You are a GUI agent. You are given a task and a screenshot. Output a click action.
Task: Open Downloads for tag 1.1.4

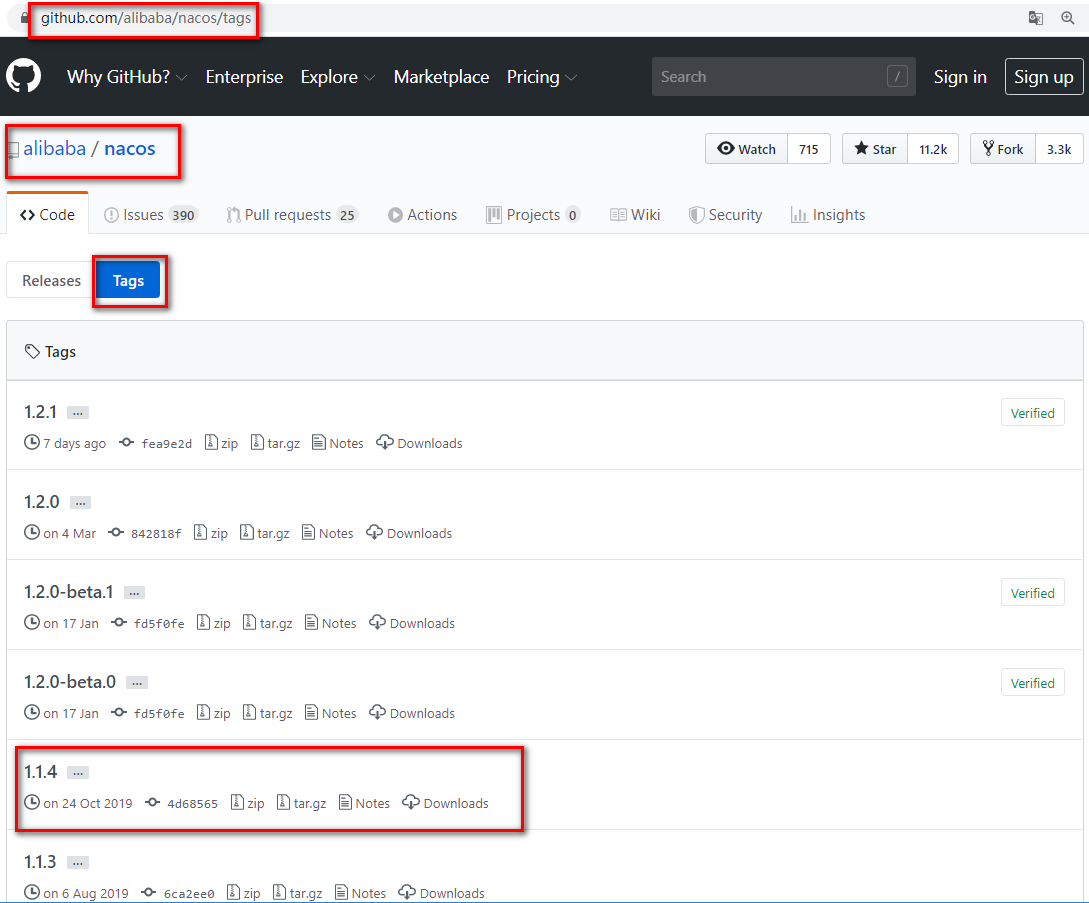(x=446, y=803)
